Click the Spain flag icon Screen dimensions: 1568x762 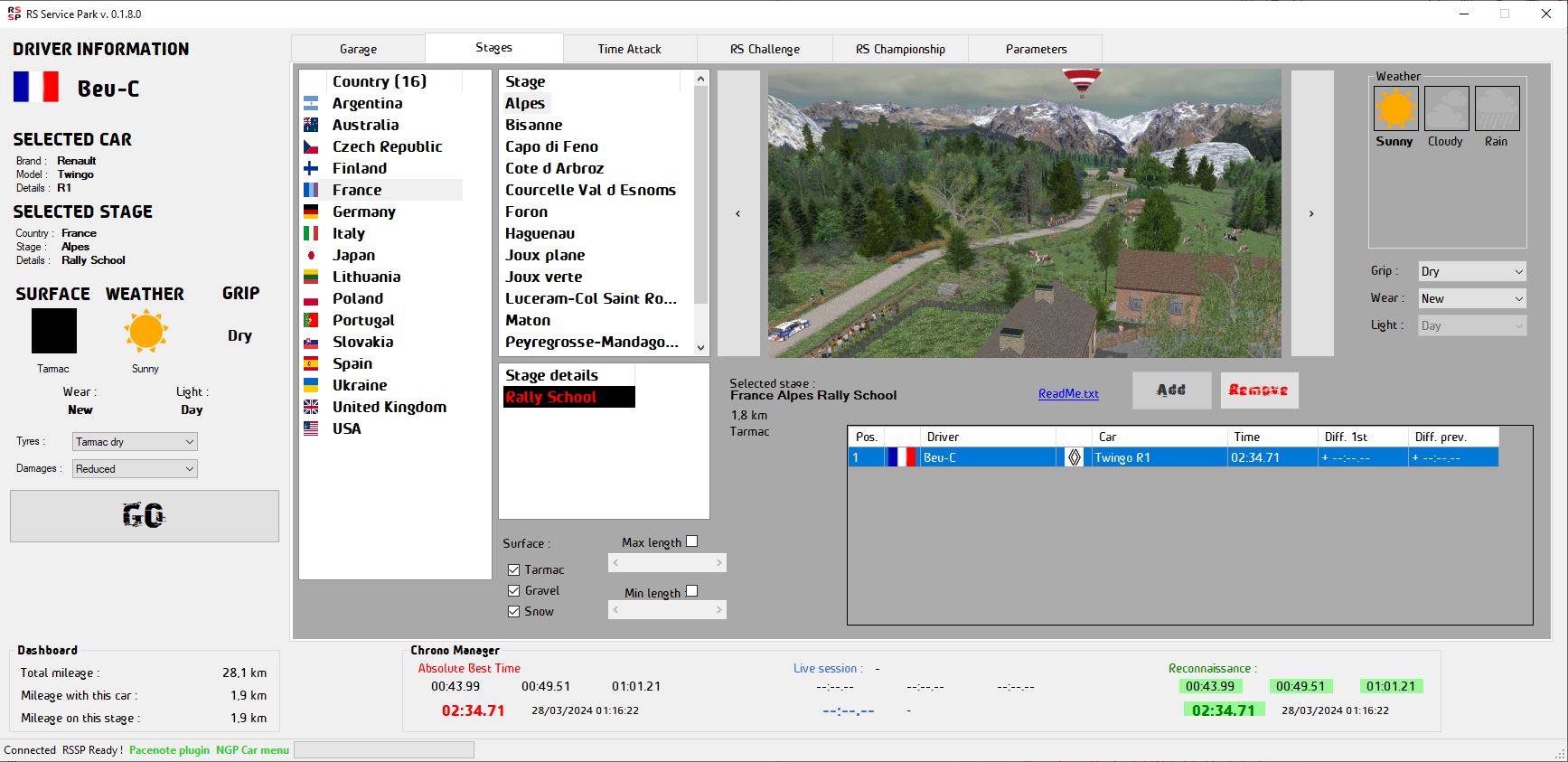point(311,363)
